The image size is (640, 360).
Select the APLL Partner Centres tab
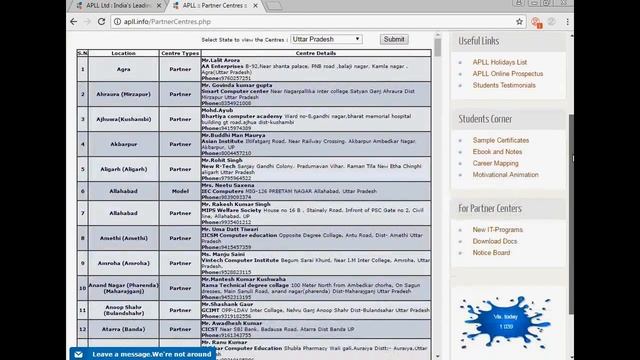click(214, 5)
